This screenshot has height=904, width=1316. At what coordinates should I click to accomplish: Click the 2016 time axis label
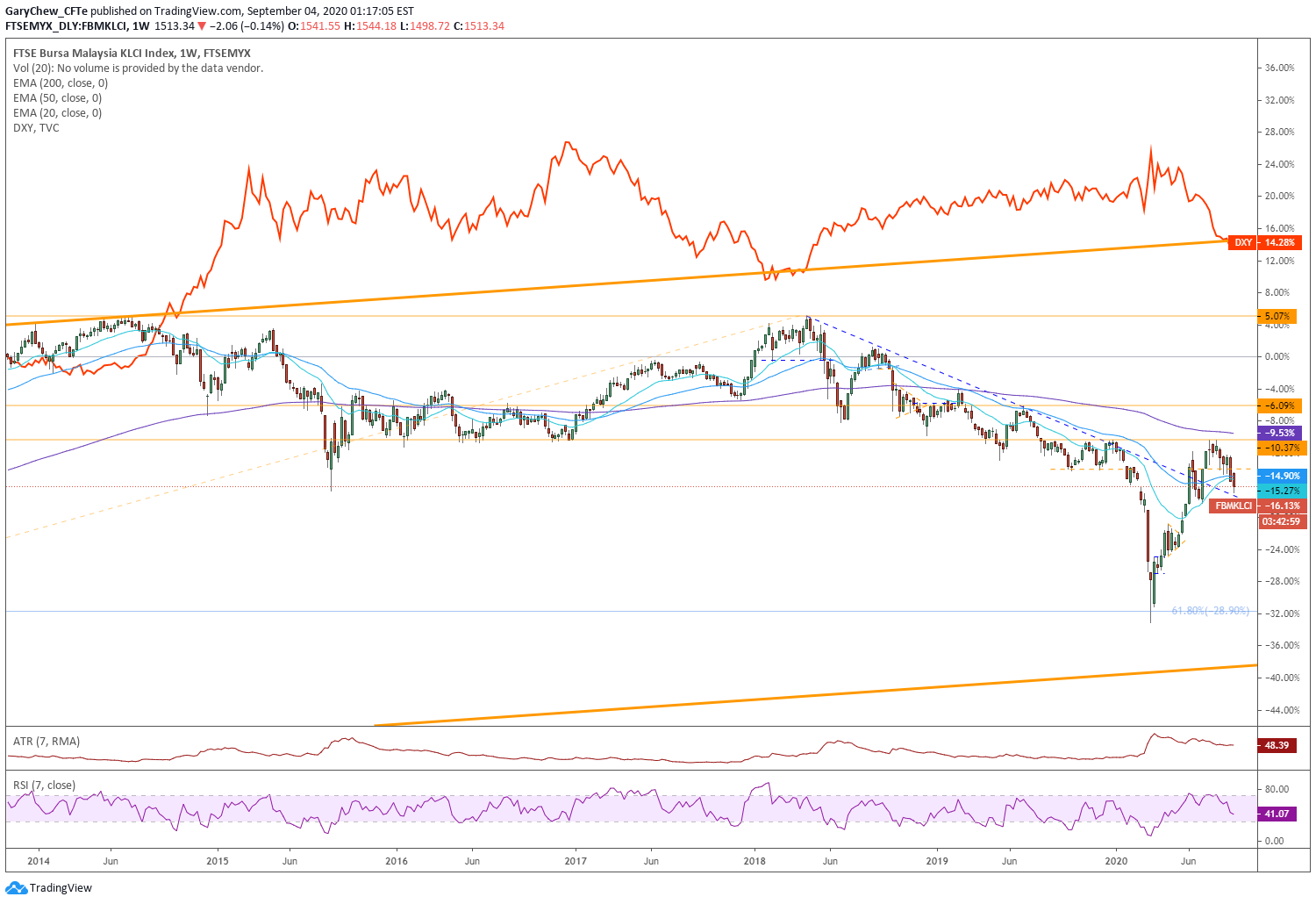pyautogui.click(x=397, y=861)
